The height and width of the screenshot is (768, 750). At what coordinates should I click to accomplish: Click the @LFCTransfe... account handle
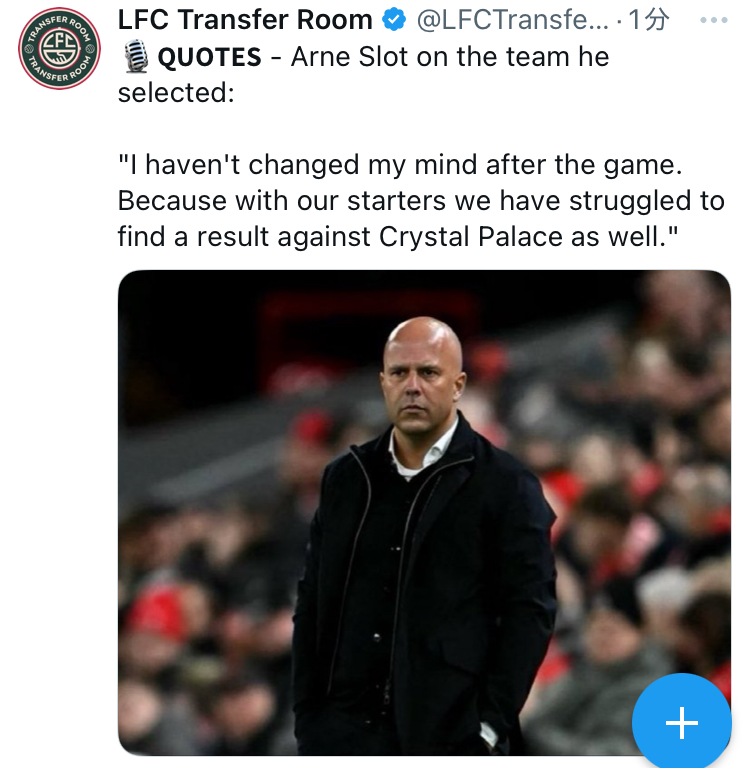pos(511,20)
